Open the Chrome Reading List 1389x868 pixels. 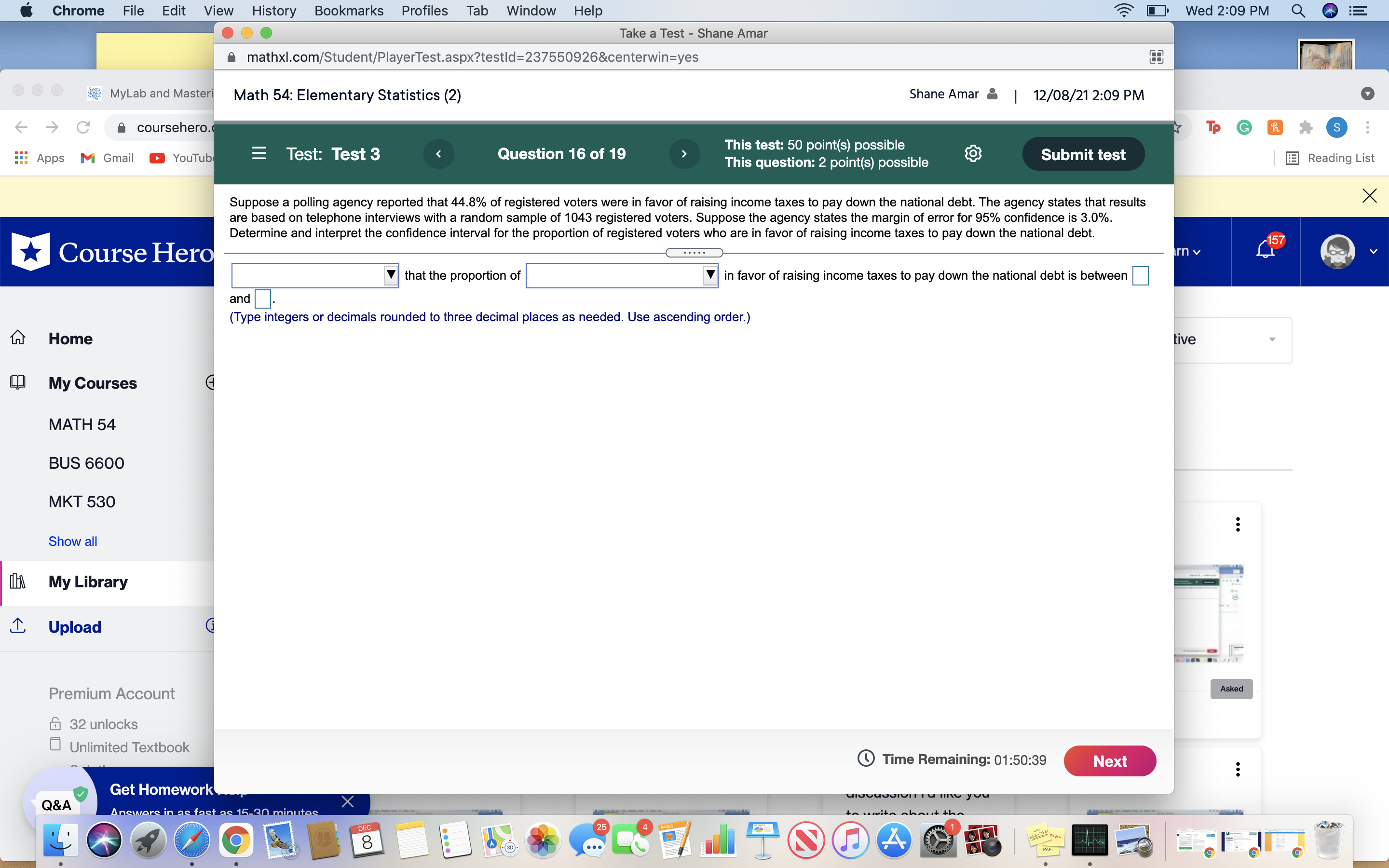[x=1331, y=157]
